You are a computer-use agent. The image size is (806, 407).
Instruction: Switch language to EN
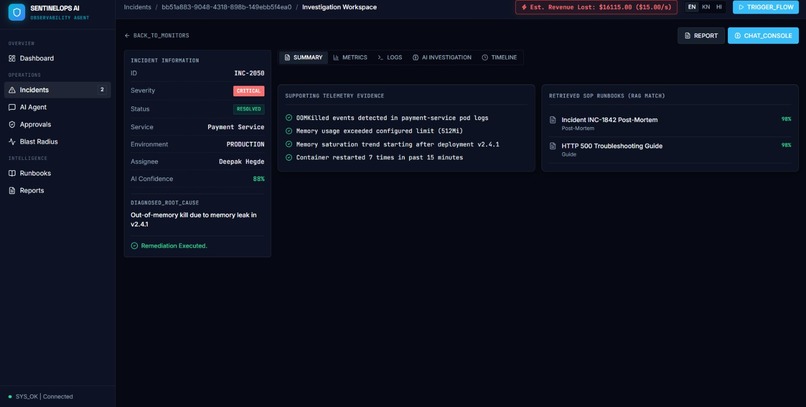point(692,7)
